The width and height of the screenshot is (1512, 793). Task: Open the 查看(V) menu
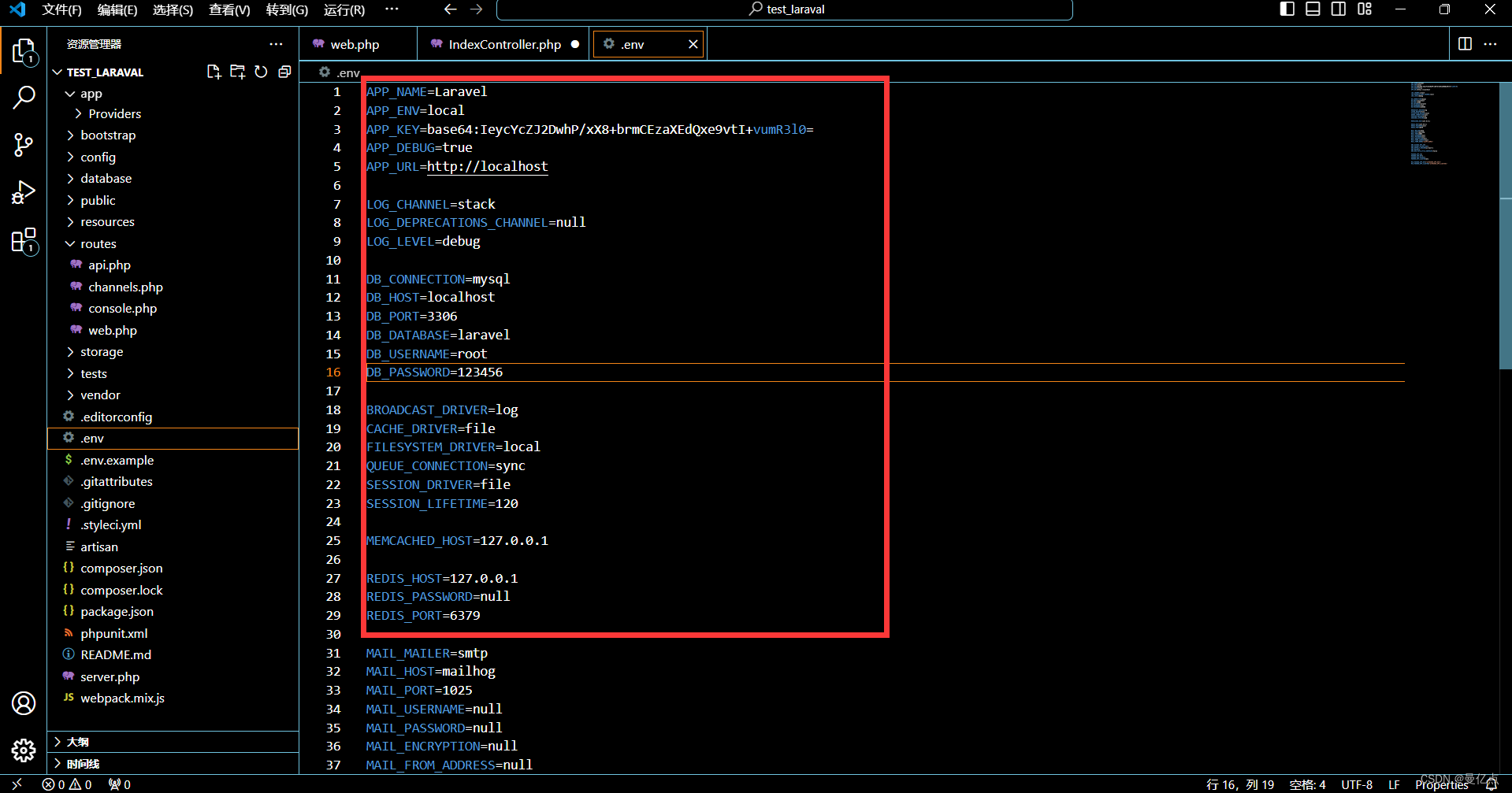click(229, 9)
